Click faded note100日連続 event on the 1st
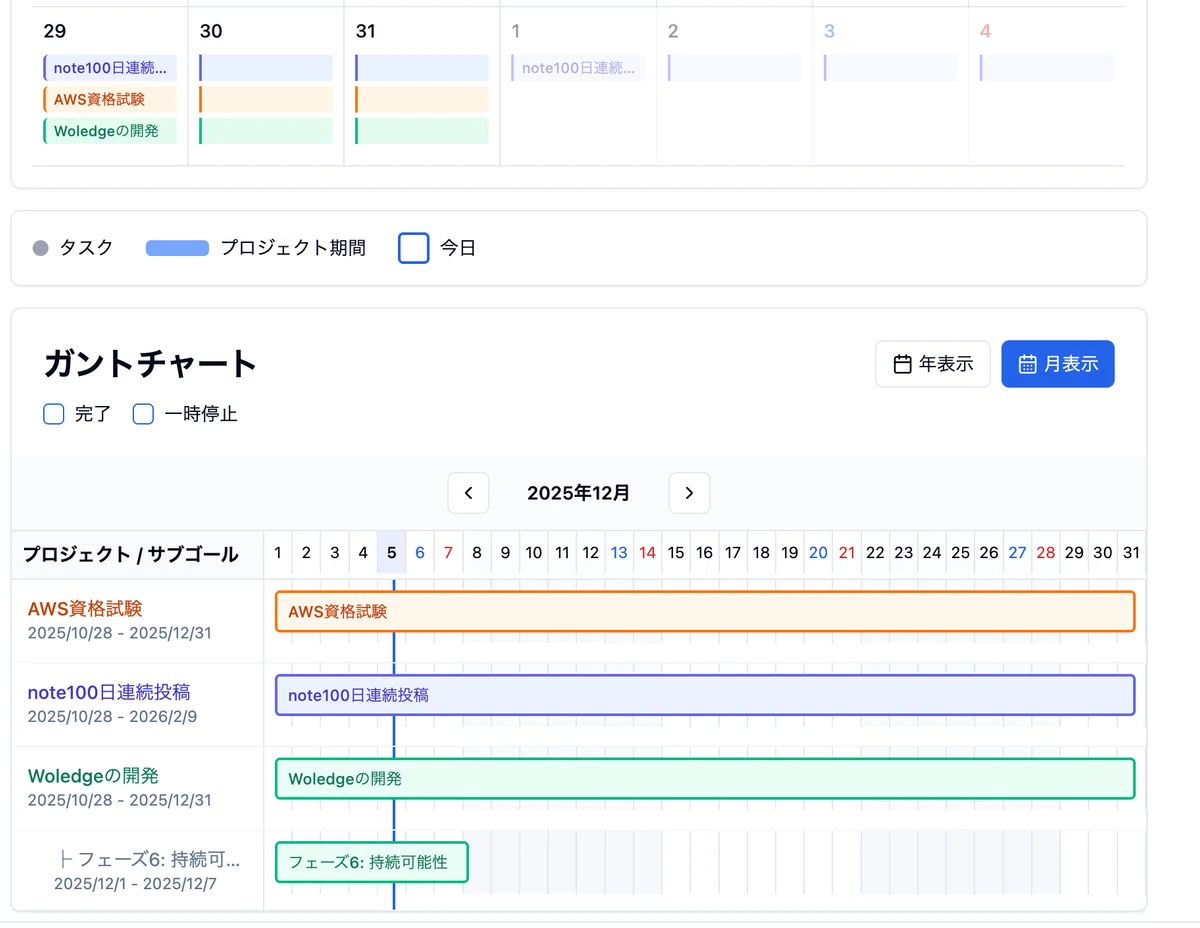The height and width of the screenshot is (928, 1200). tap(578, 68)
